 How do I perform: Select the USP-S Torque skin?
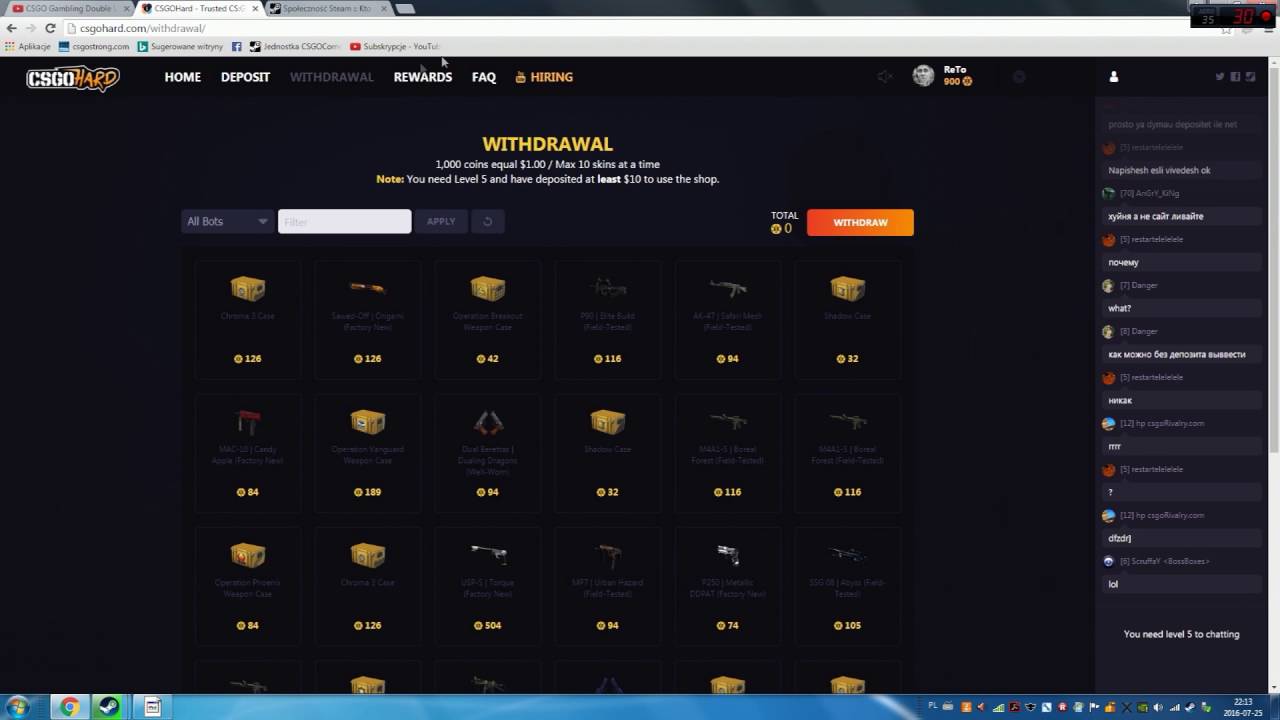click(488, 586)
